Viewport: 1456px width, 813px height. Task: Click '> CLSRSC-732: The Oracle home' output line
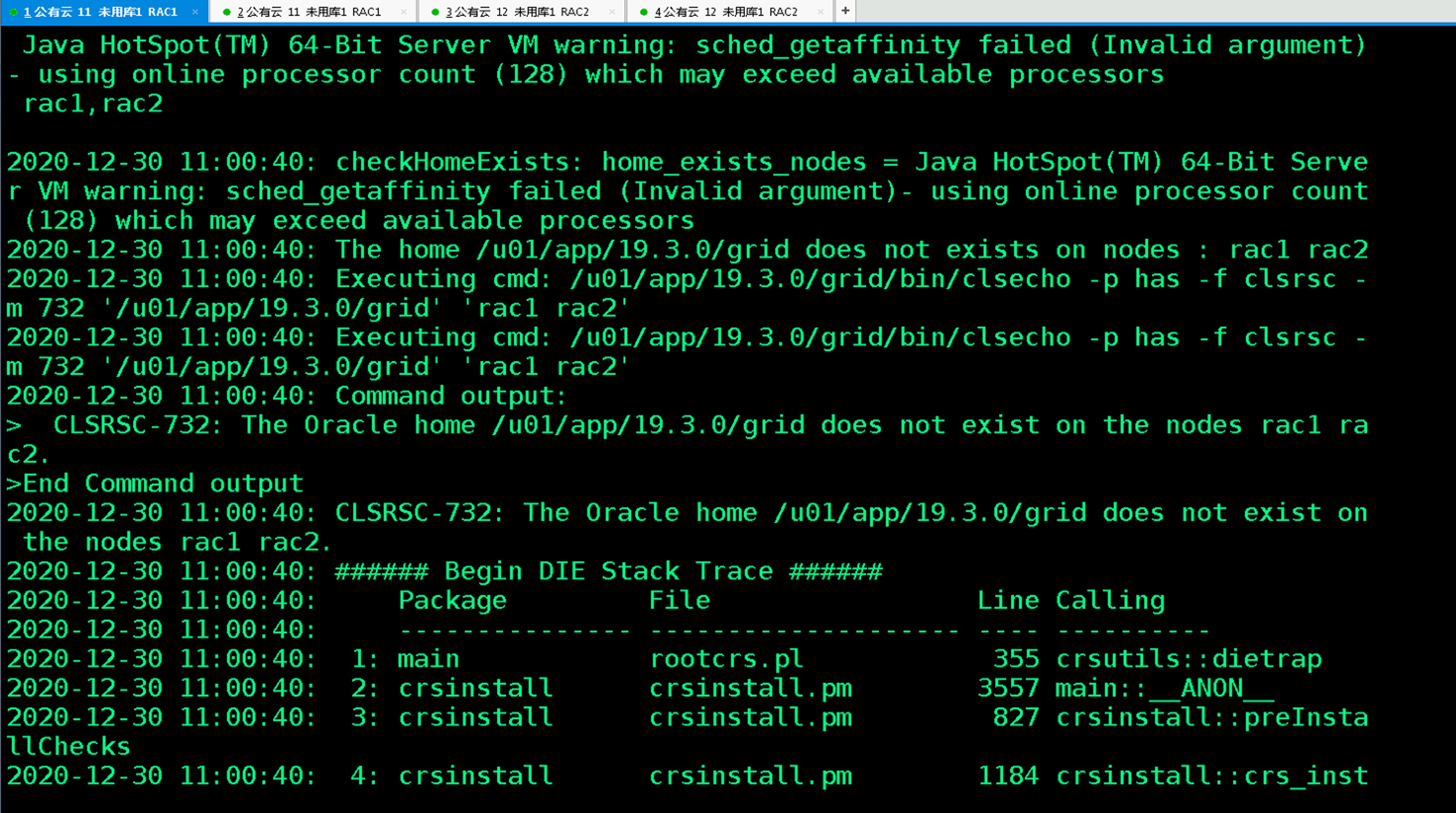pyautogui.click(x=687, y=425)
